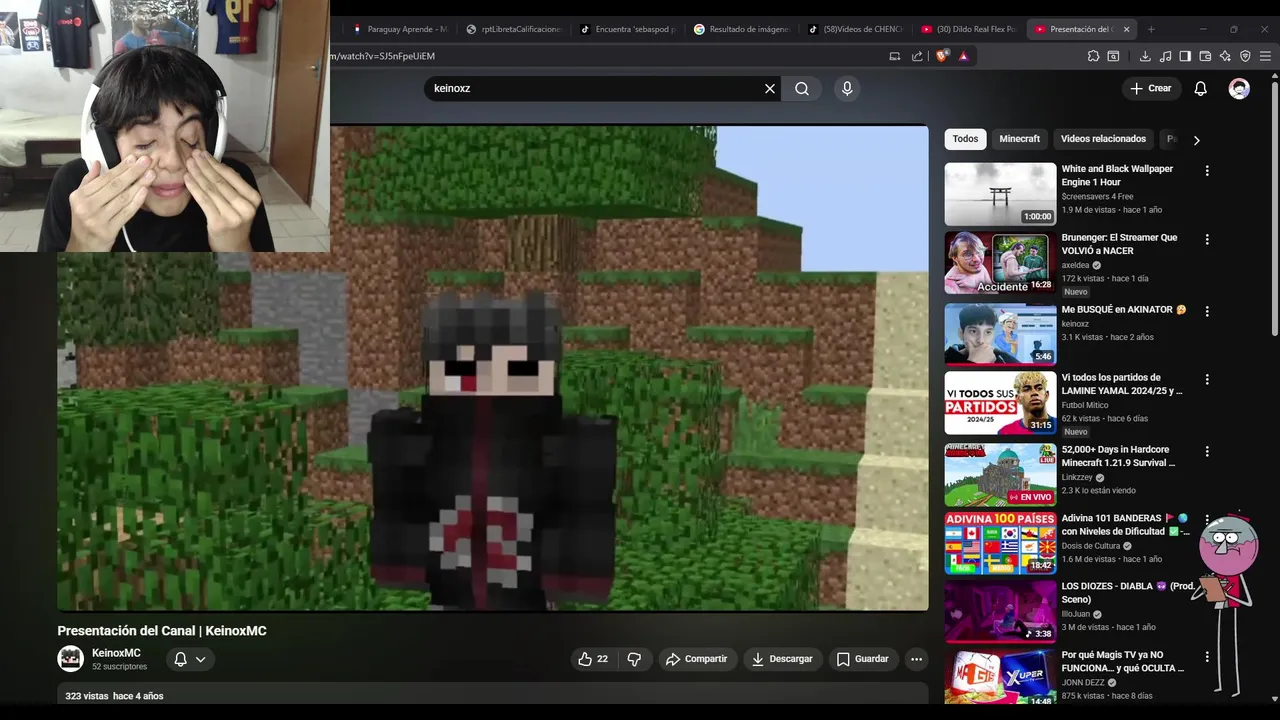Open KeinoxMC channel avatar

[70, 658]
